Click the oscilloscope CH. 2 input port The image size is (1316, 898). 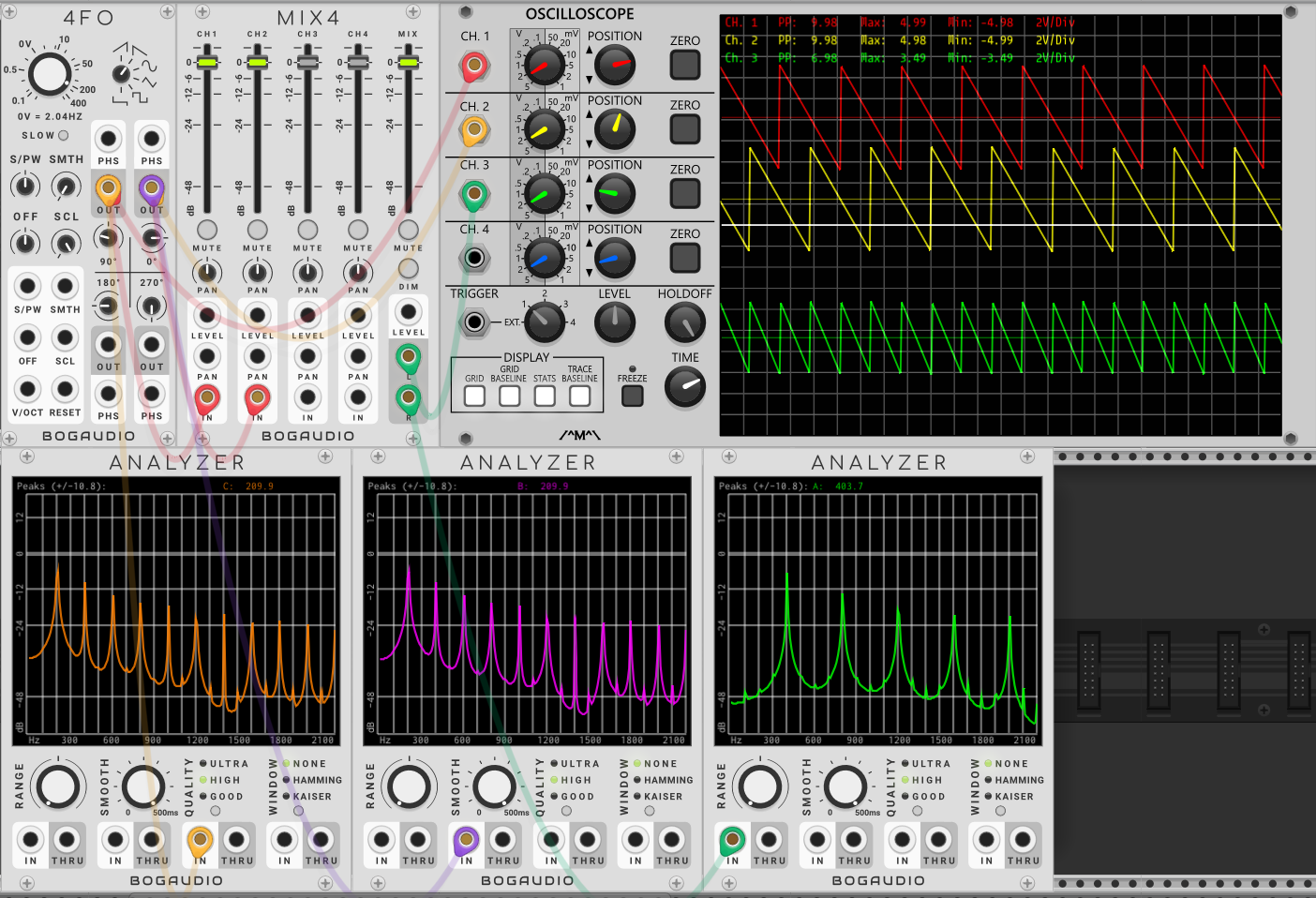pyautogui.click(x=474, y=130)
